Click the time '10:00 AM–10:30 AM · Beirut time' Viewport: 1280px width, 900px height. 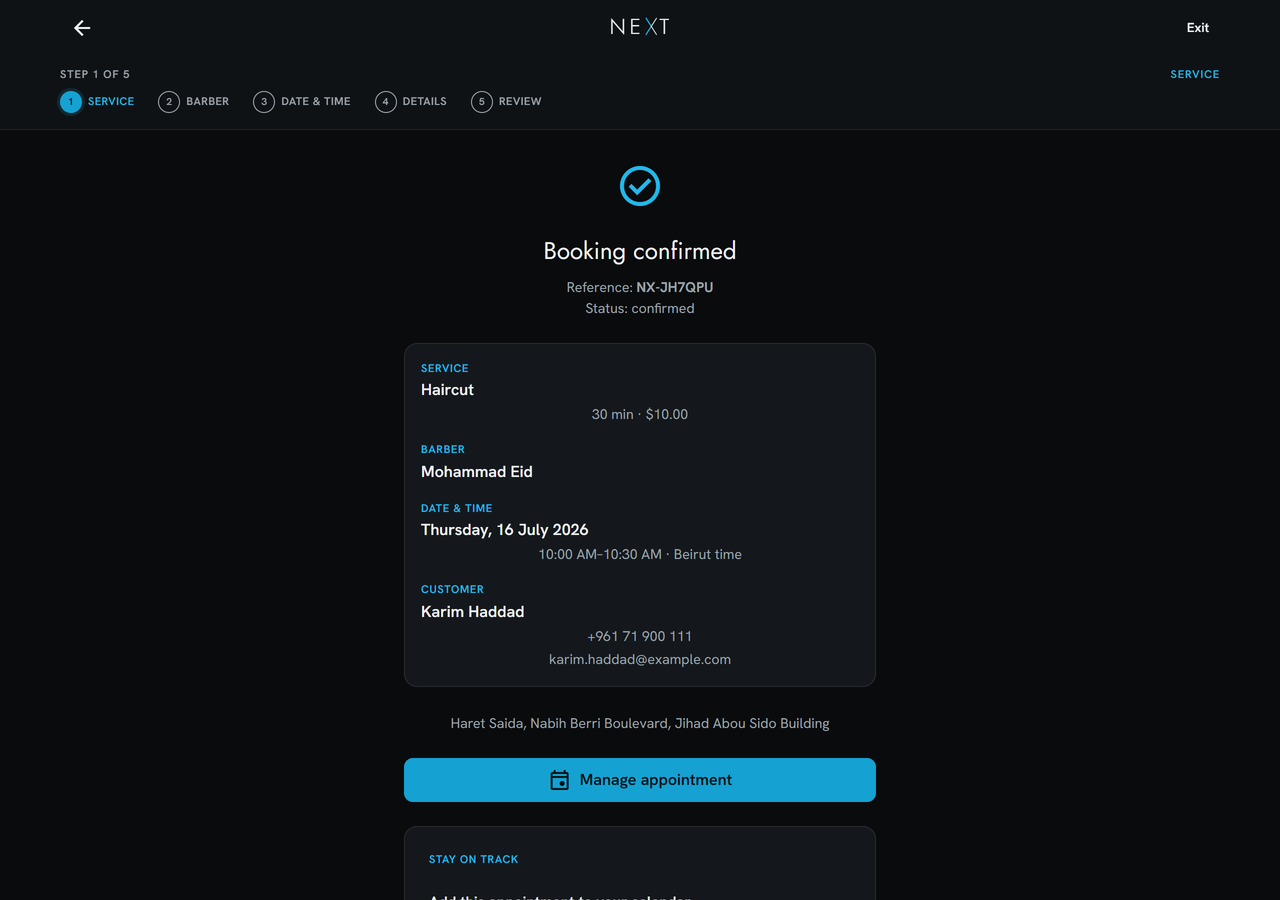[x=640, y=554]
